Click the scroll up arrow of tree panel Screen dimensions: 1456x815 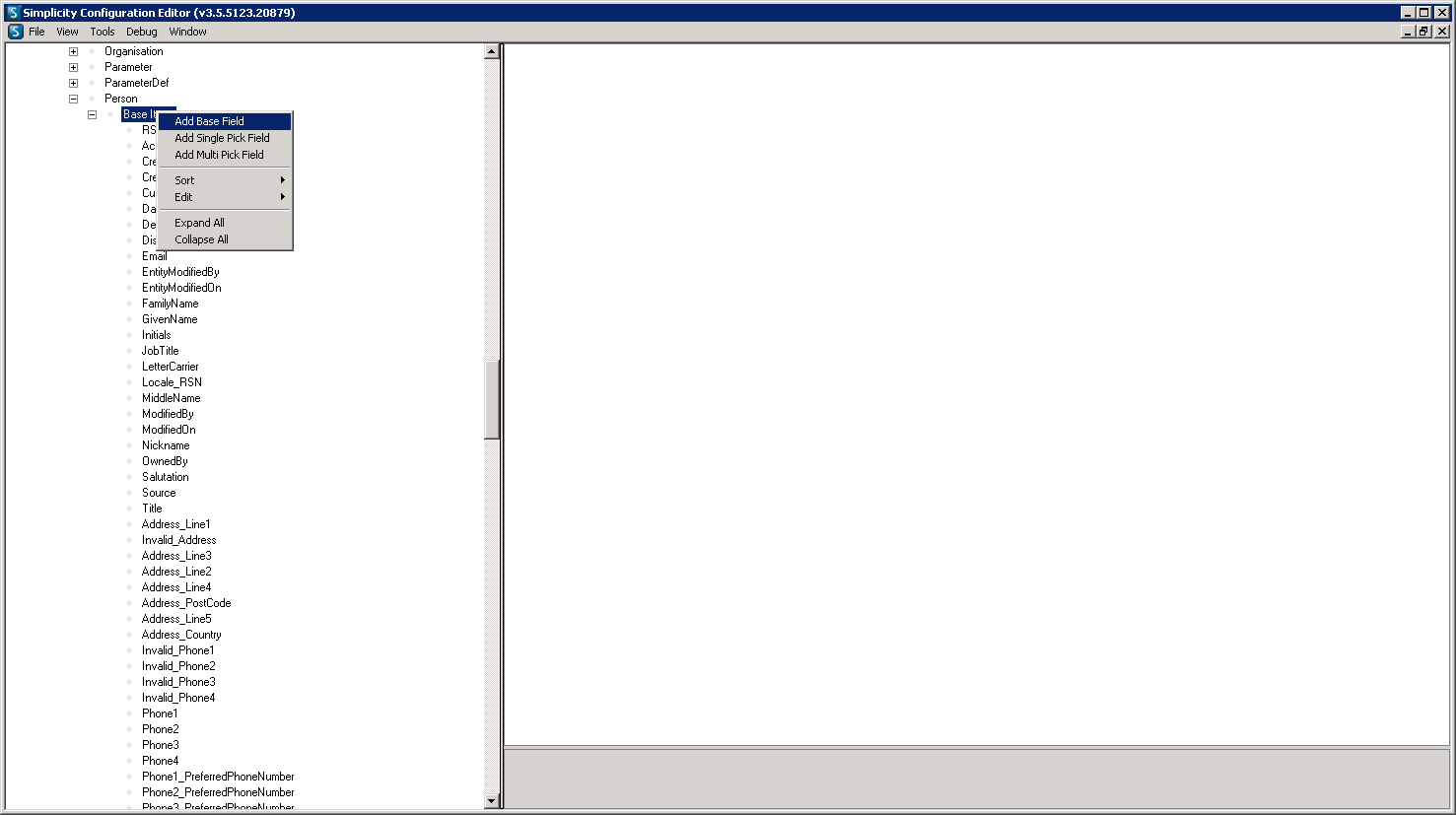[492, 52]
